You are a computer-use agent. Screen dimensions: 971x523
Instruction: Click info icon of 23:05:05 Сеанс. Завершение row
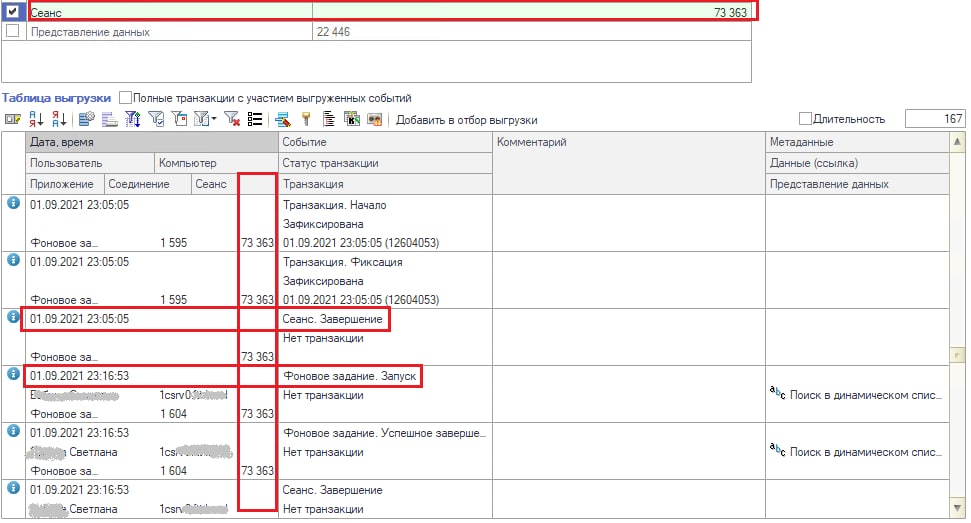[x=13, y=316]
